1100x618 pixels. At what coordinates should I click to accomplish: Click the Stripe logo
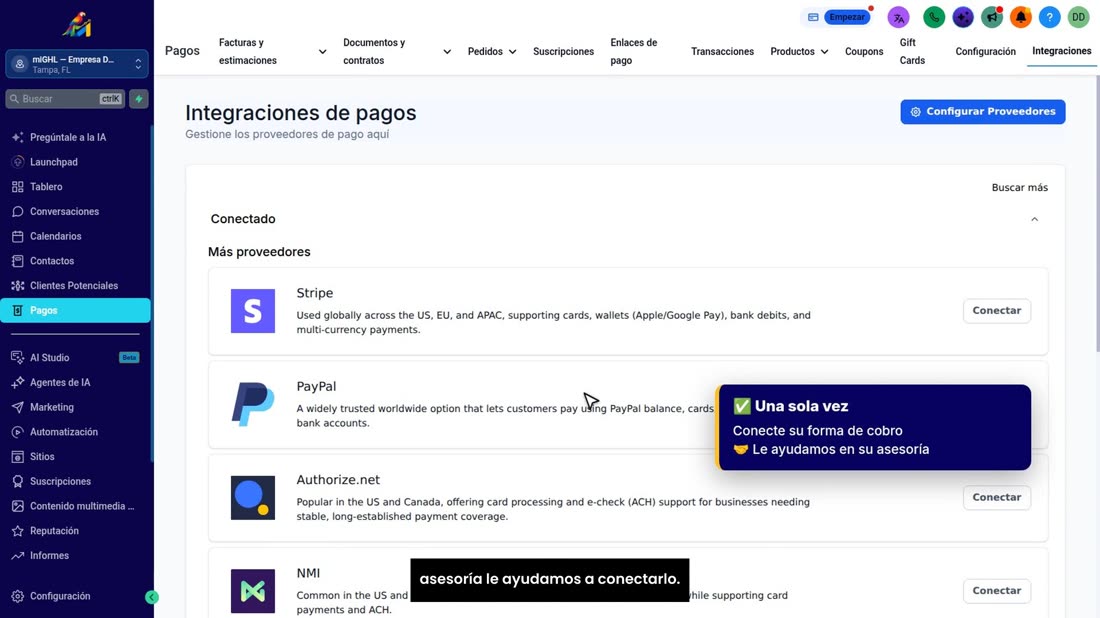coord(253,311)
